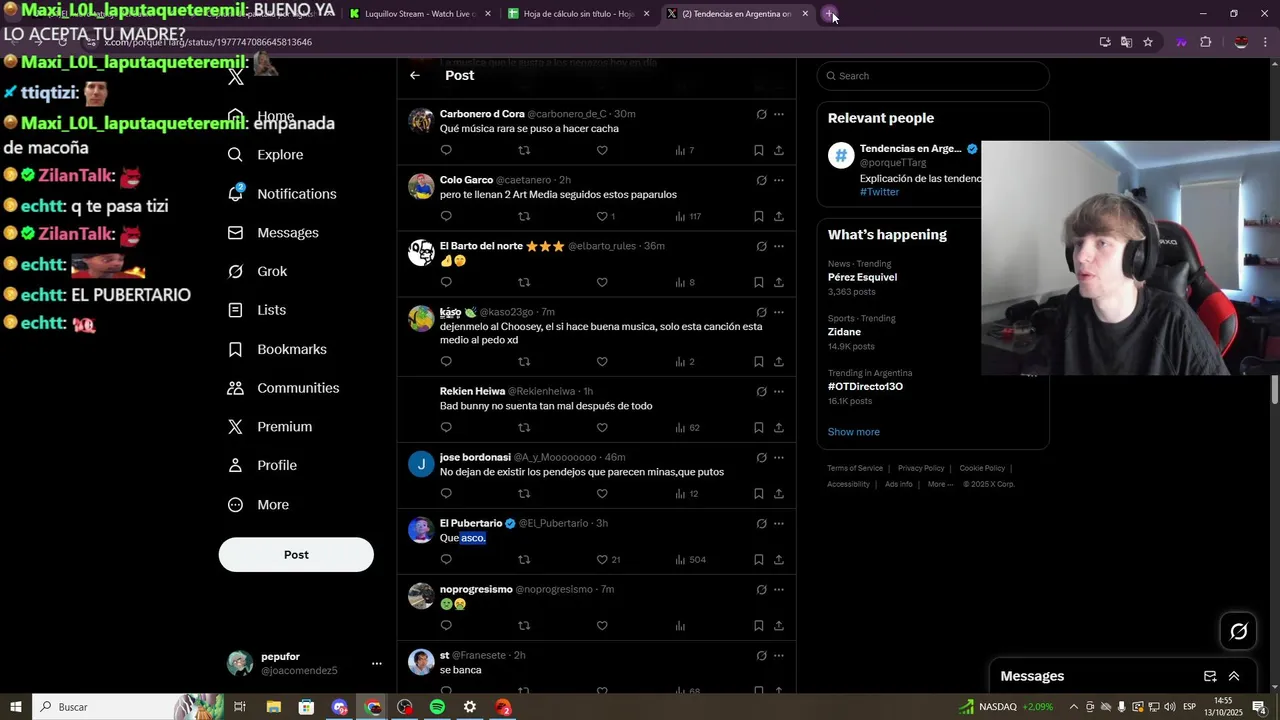Click the Windows Start button
Viewport: 1280px width, 720px height.
click(x=16, y=707)
